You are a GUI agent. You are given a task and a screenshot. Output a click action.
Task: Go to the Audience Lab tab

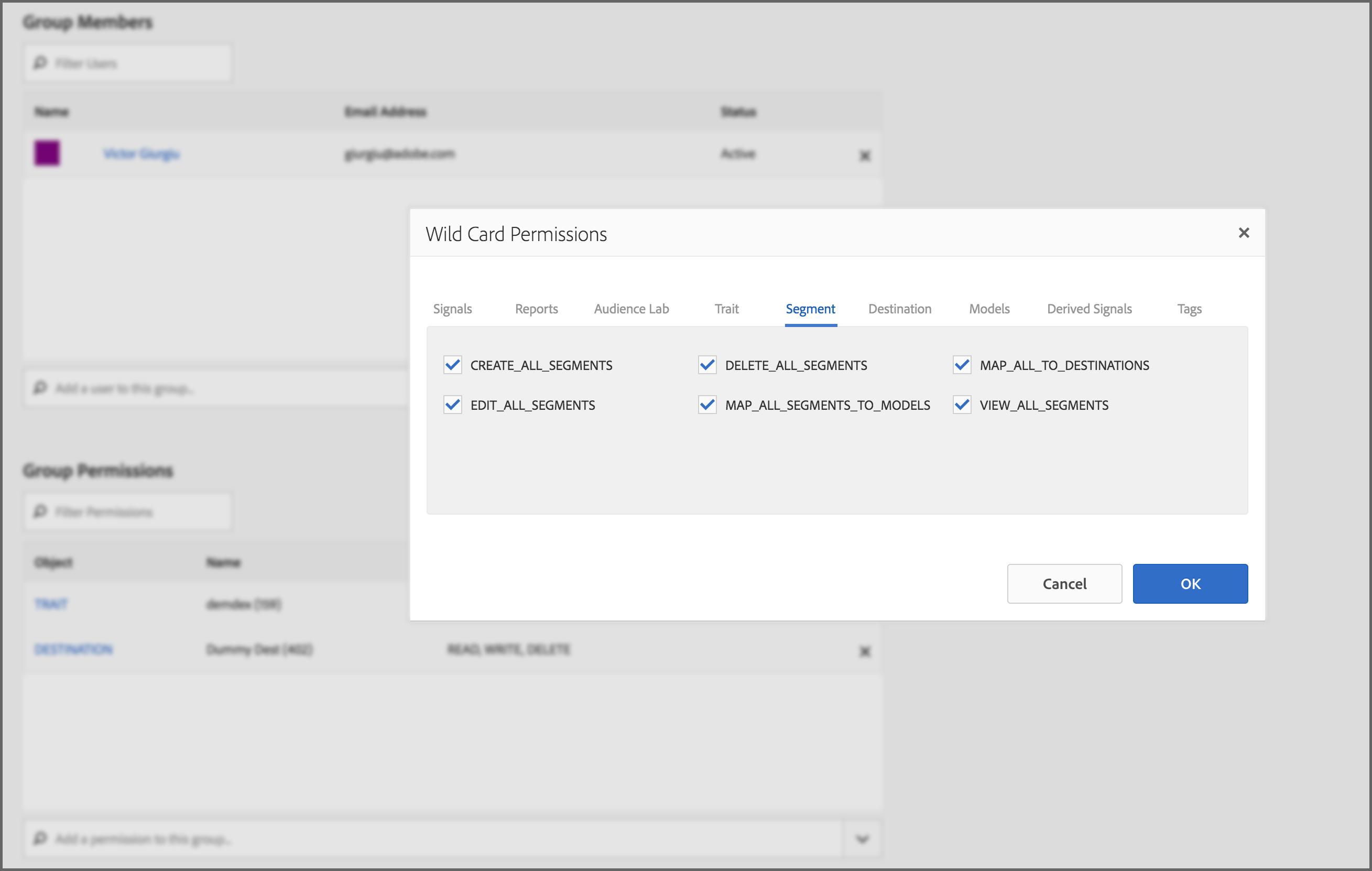pyautogui.click(x=631, y=309)
